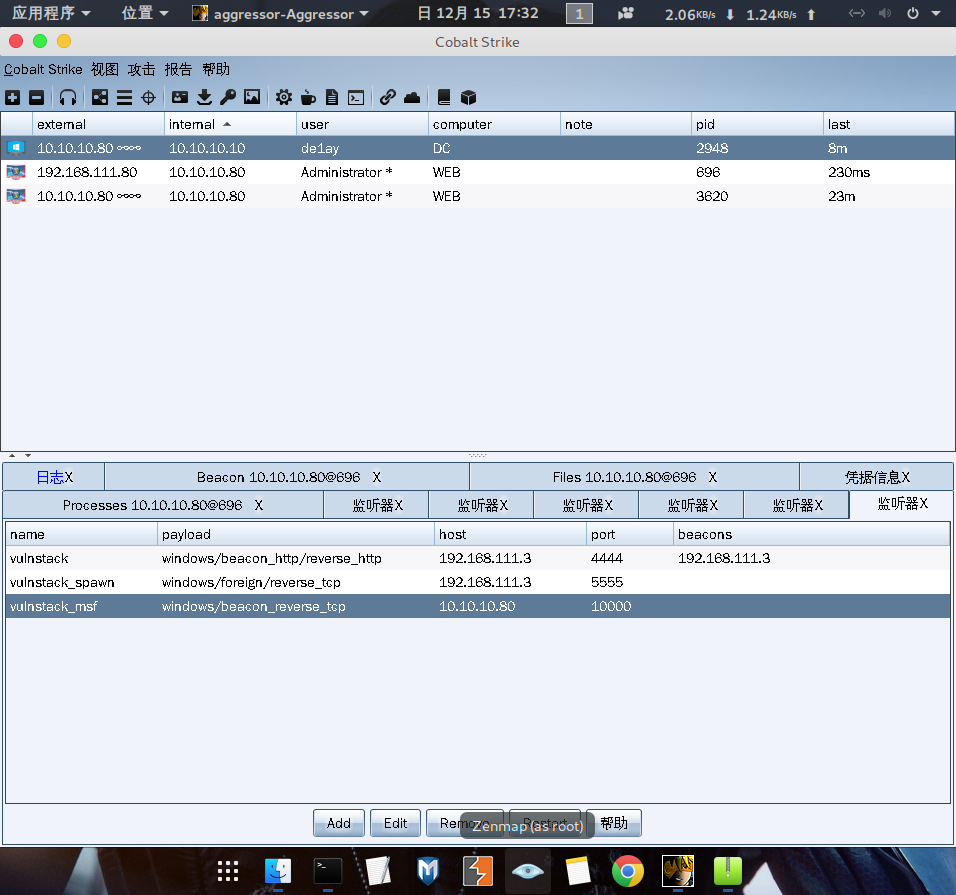Screen dimensions: 956x895
Task: Launch Zenmap eye icon in dock
Action: tap(528, 871)
